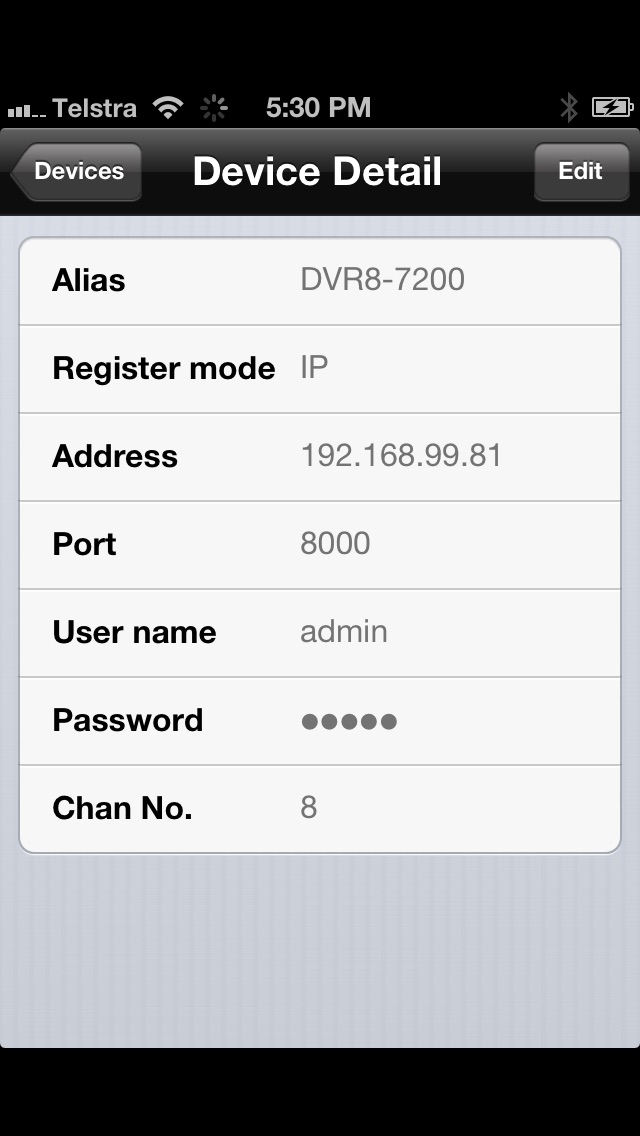
Task: Tap the Telstra carrier label
Action: 94,108
